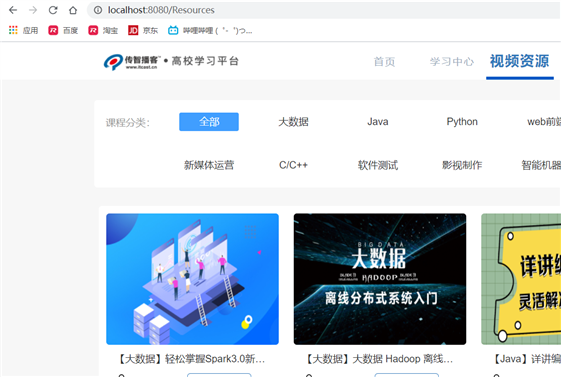Select the 全部 course category
This screenshot has width=561, height=377.
209,122
